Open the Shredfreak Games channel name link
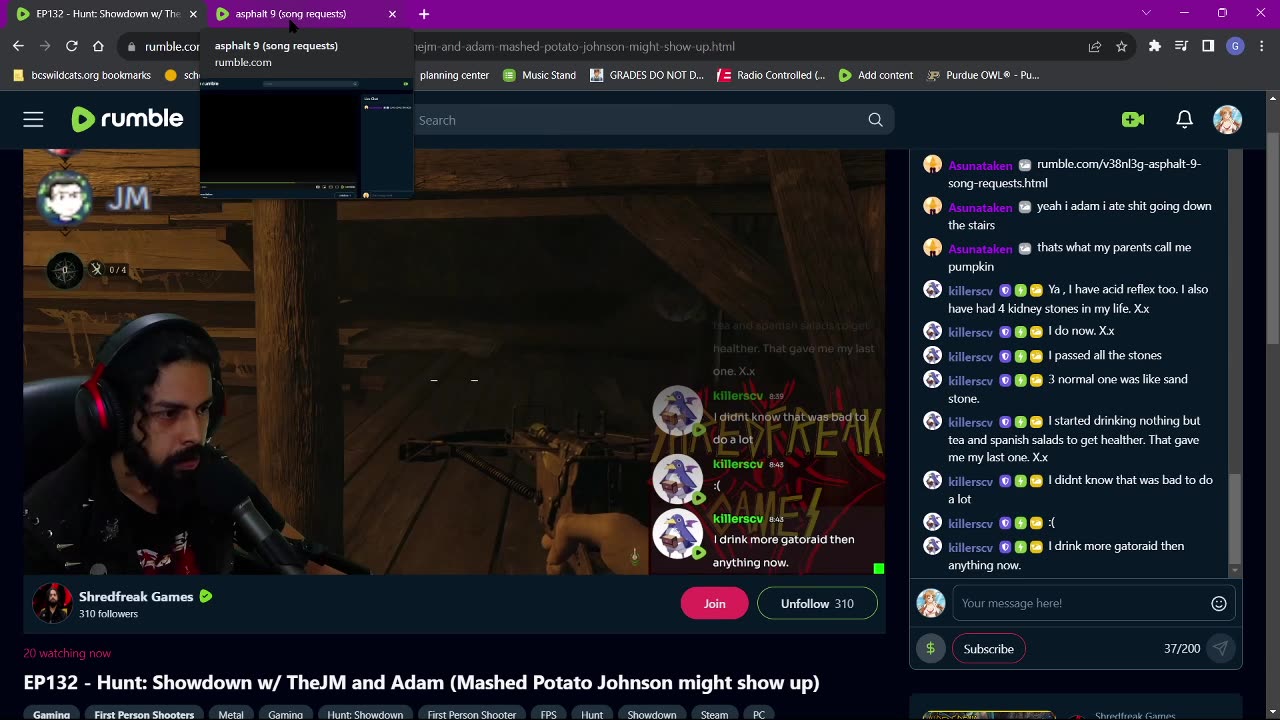The width and height of the screenshot is (1280, 720). click(136, 596)
